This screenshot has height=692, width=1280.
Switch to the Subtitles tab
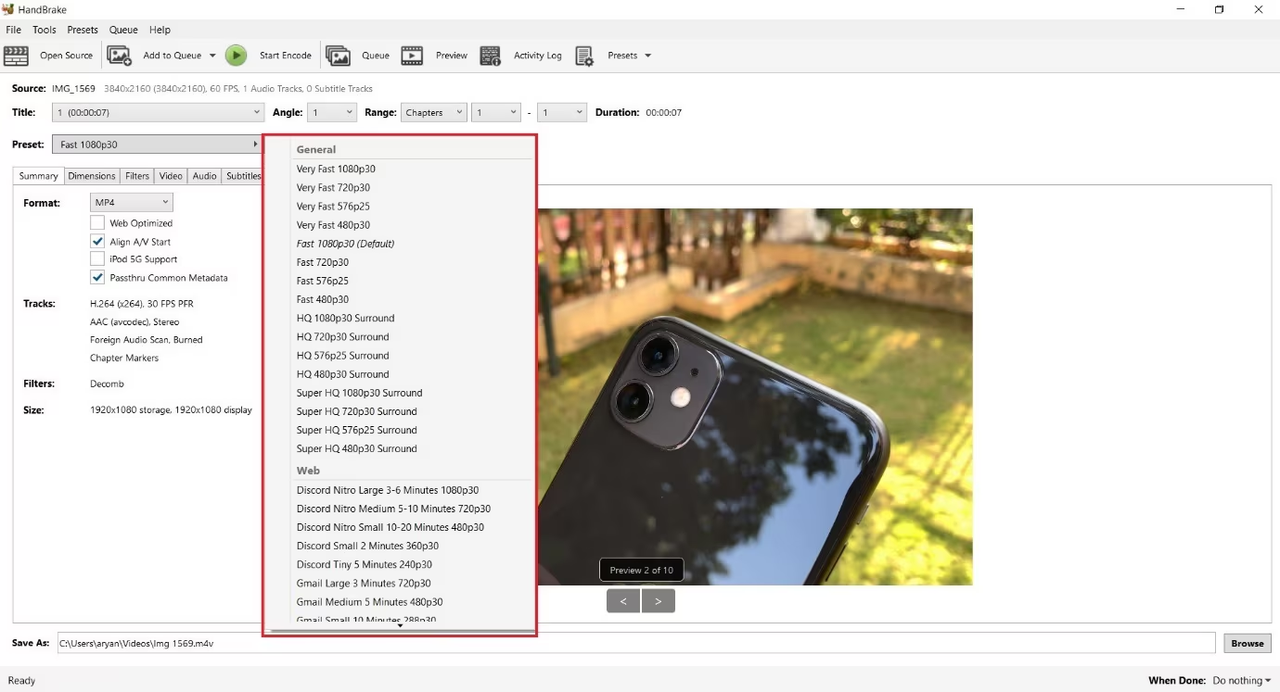point(242,176)
